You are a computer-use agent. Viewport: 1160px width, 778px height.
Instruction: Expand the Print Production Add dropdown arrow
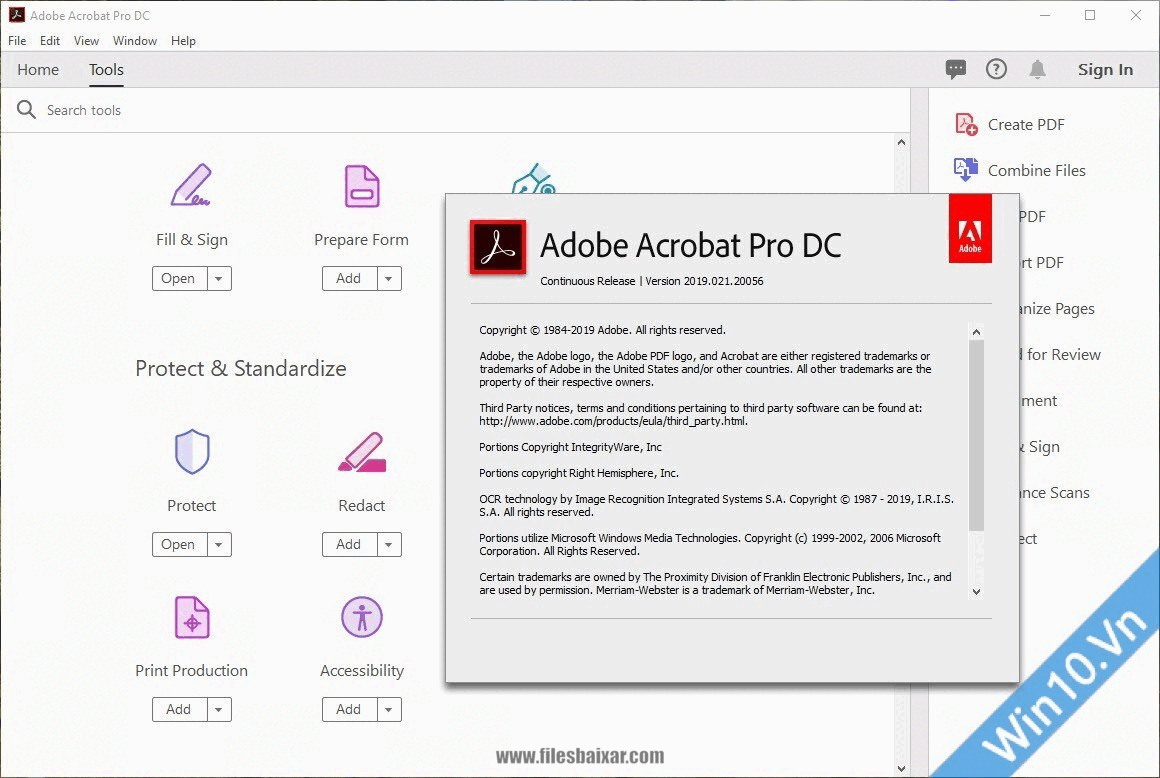[x=219, y=709]
